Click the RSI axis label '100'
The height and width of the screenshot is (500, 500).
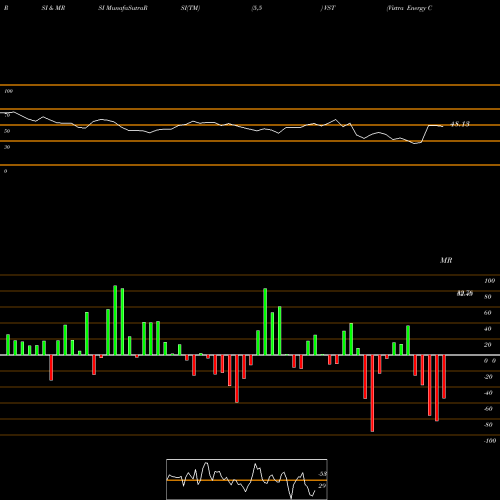pos(9,91)
